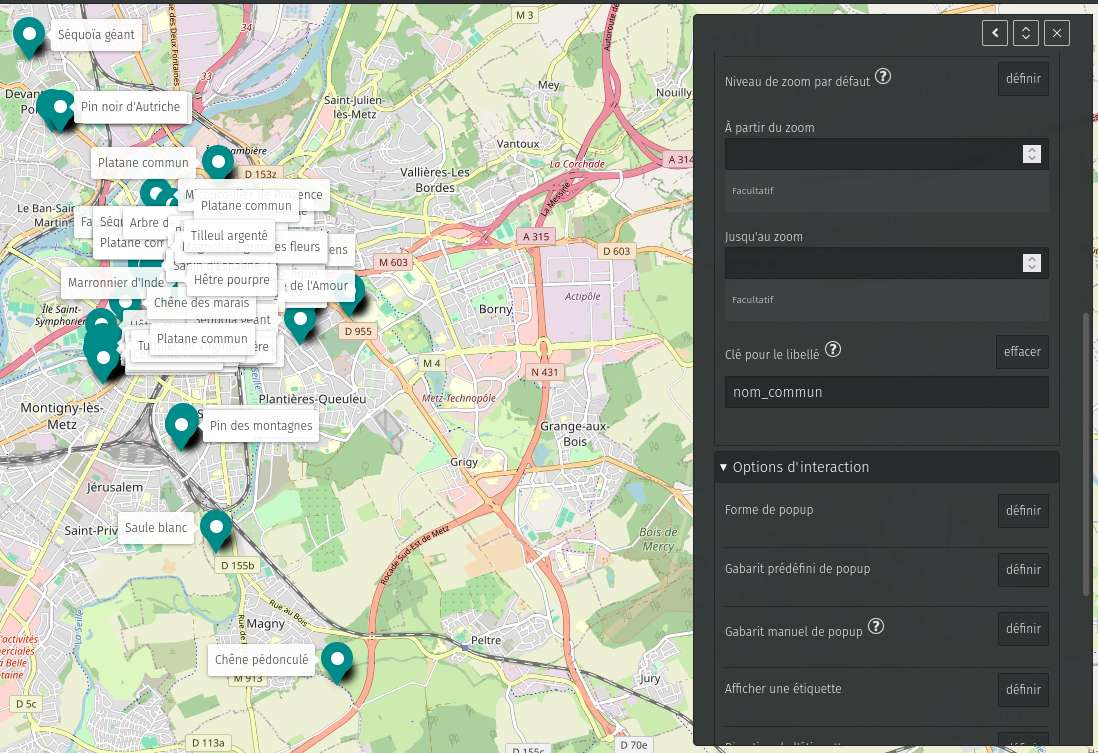Click the Jusqu'au zoom stepper arrows

pyautogui.click(x=1032, y=263)
